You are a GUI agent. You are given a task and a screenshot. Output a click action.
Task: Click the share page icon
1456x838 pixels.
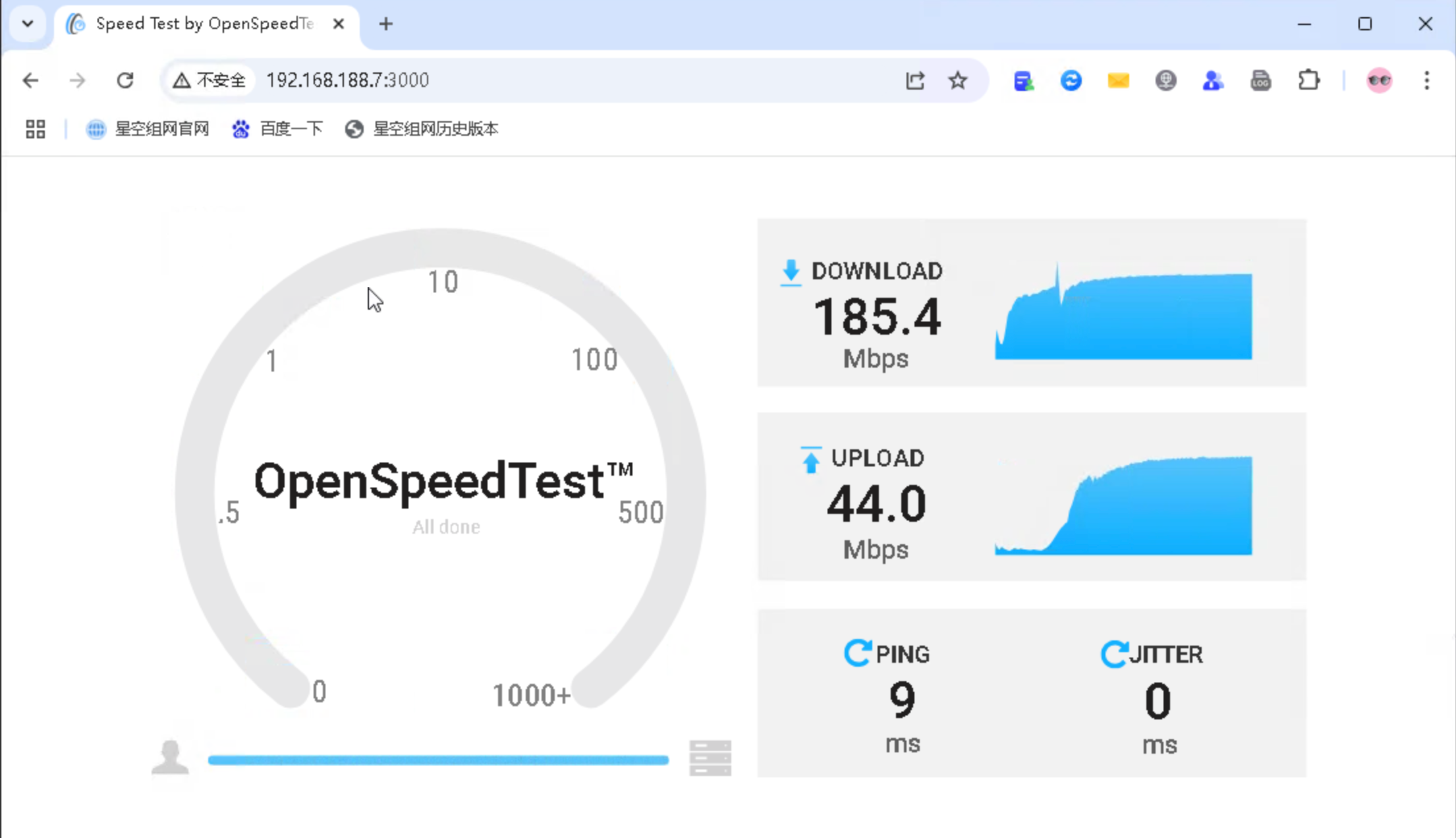914,80
